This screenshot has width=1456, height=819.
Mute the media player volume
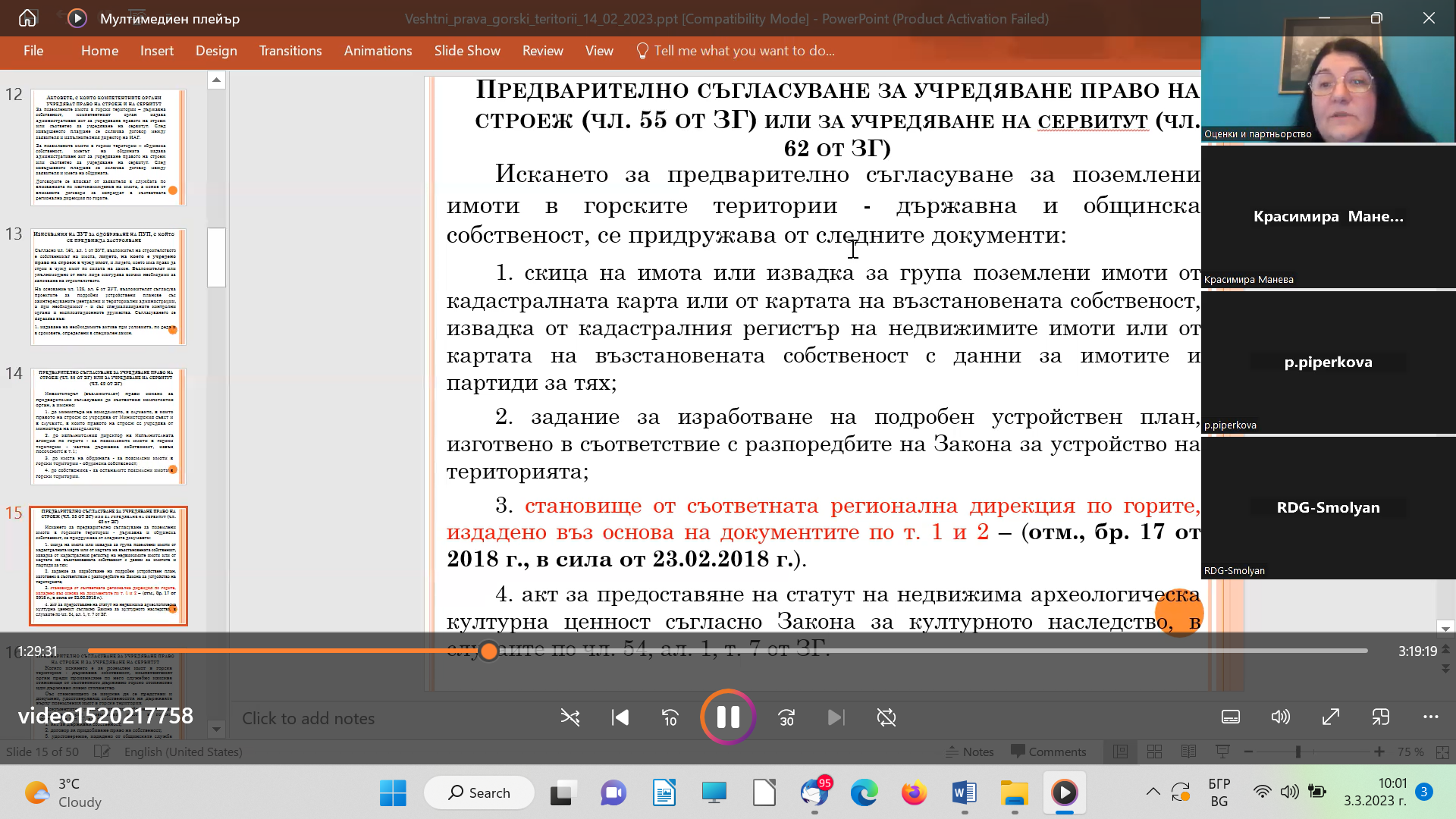tap(1280, 717)
